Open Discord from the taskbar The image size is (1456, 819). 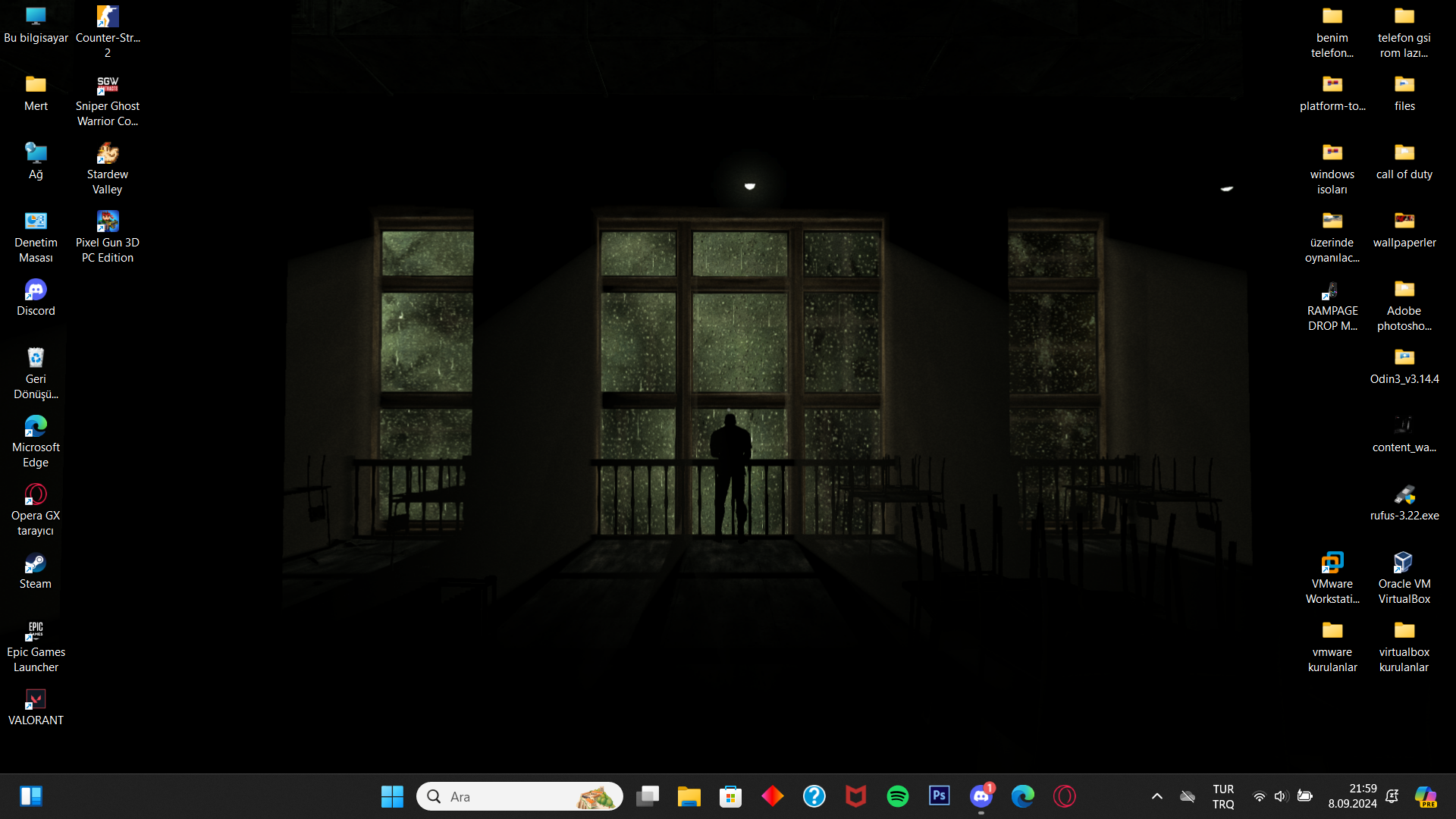[981, 796]
